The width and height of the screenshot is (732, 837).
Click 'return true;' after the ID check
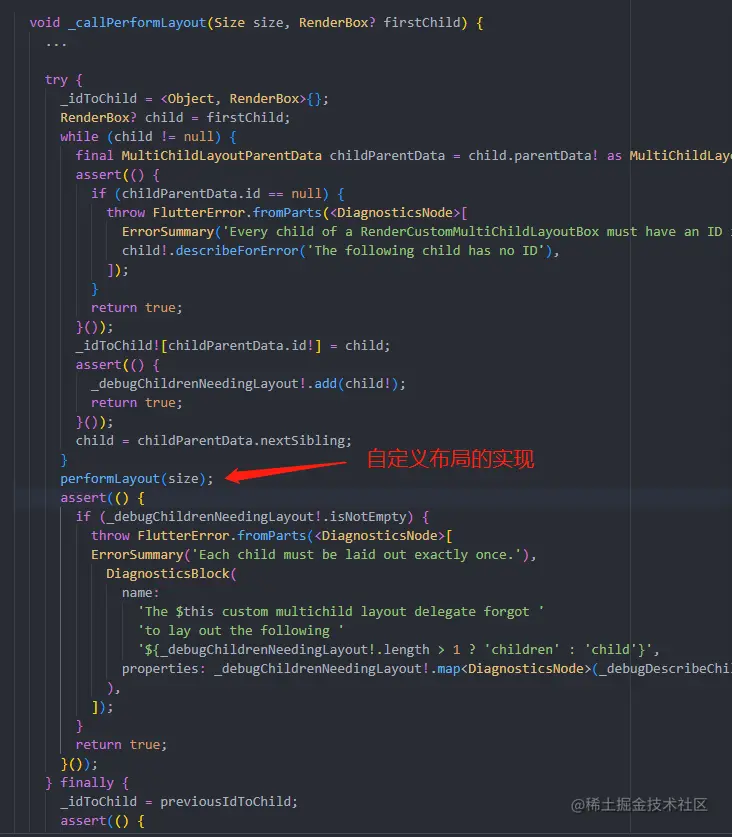137,308
